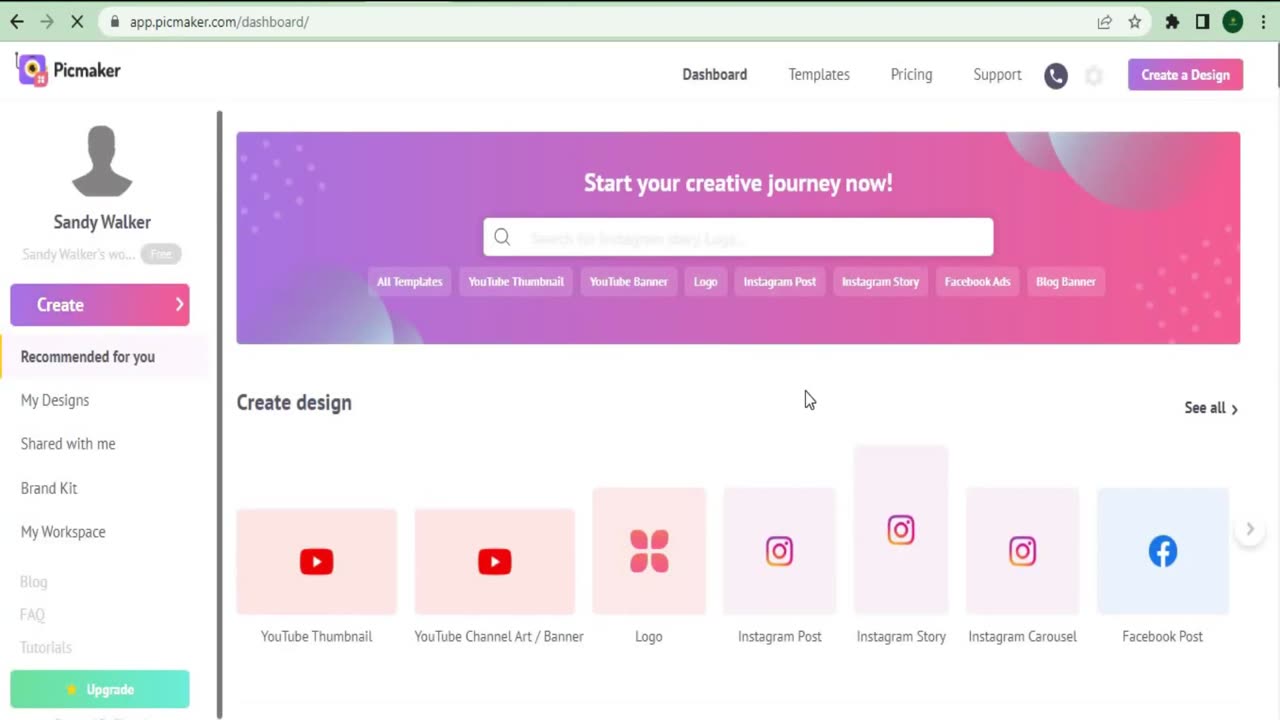1280x720 pixels.
Task: Click the template search input field
Action: point(738,237)
